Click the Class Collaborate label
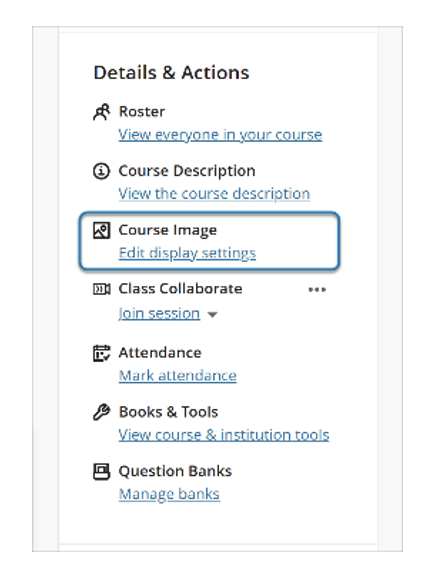434x586 pixels. pos(180,289)
